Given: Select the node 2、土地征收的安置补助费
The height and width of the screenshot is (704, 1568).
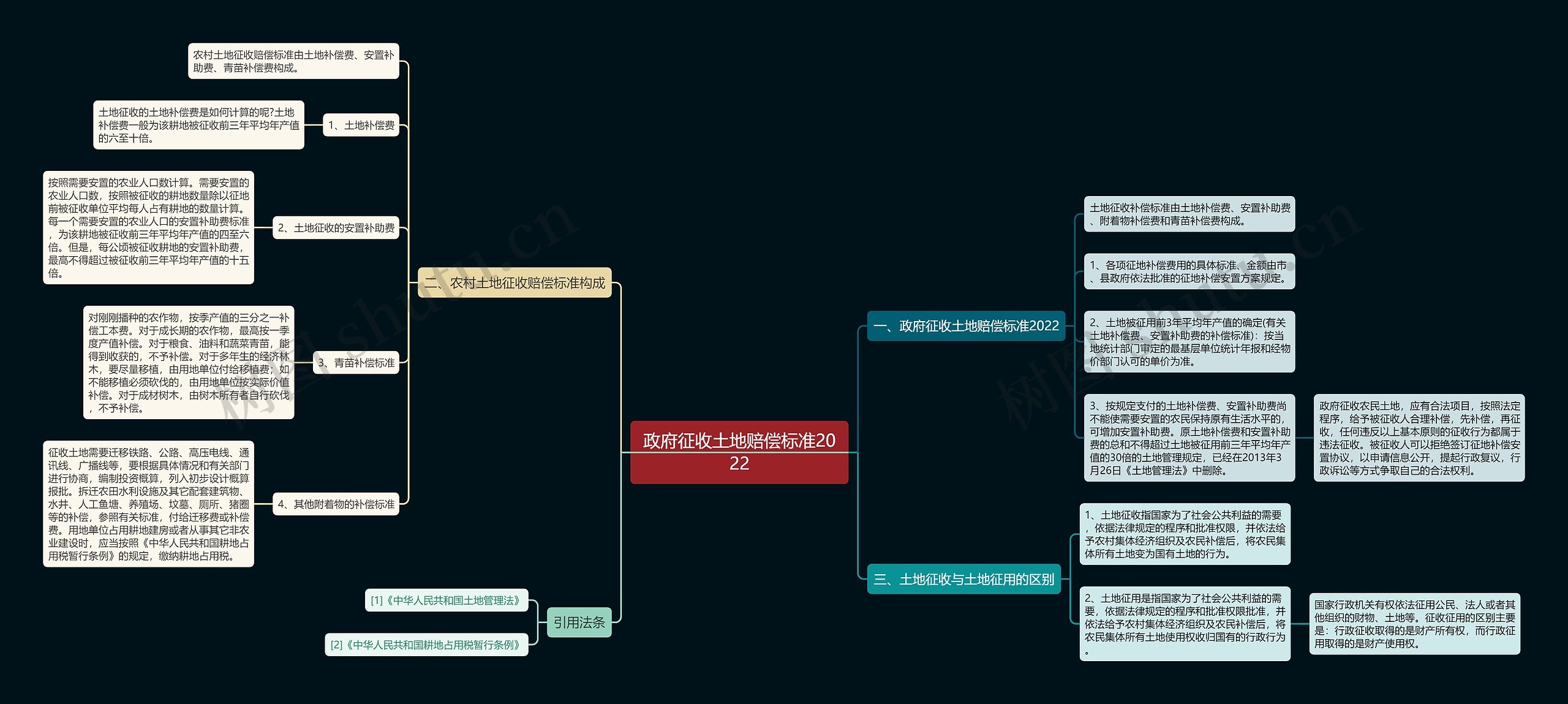Looking at the screenshot, I should 336,228.
